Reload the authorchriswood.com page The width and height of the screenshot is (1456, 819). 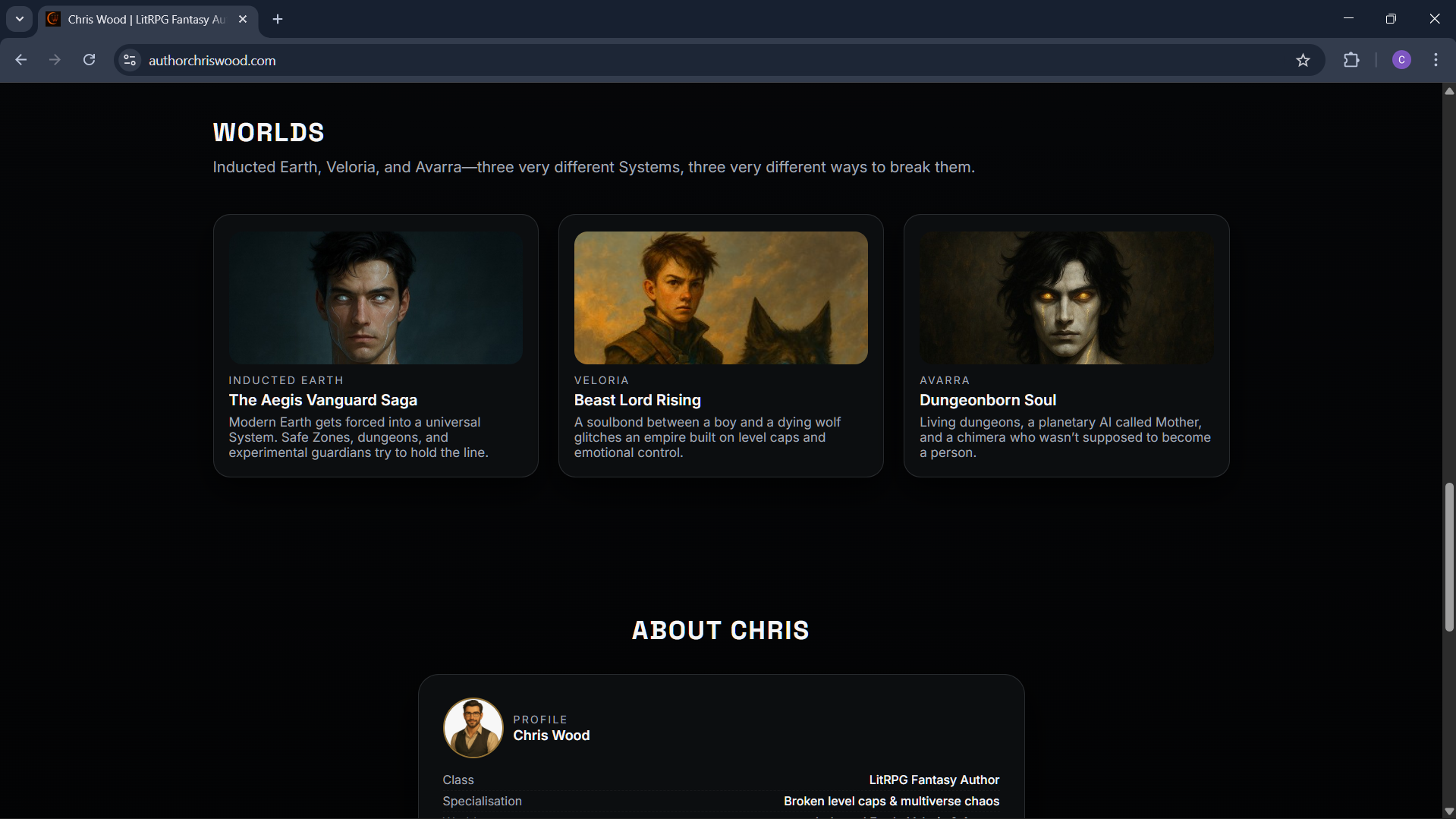89,60
